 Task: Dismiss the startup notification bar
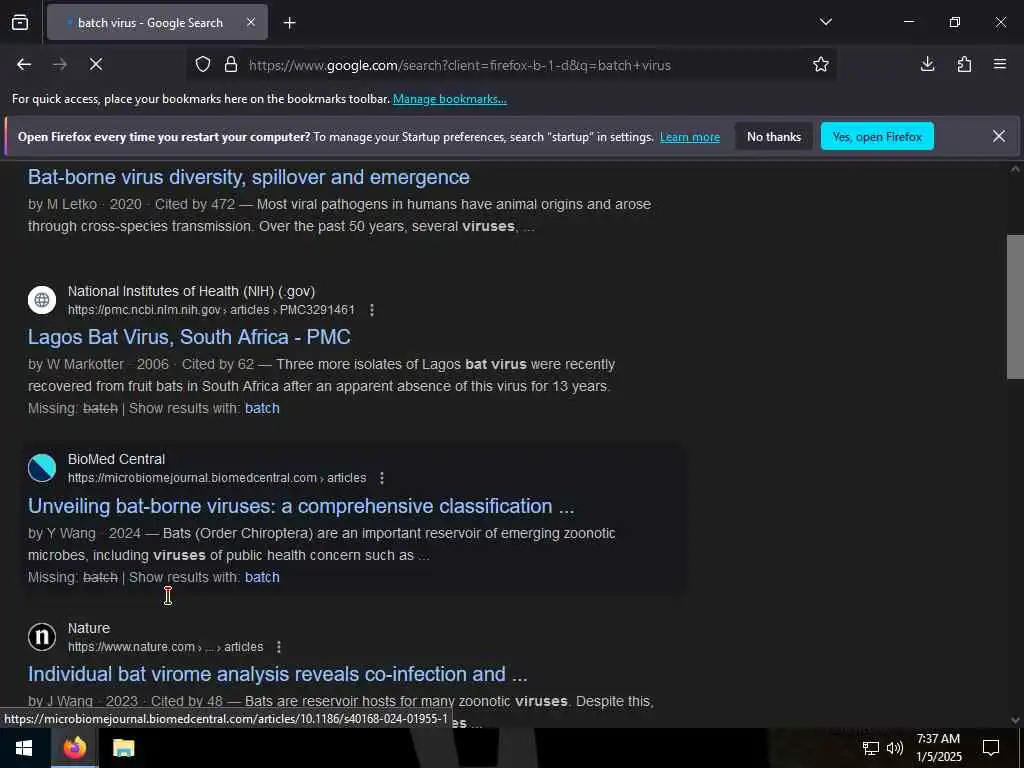point(999,136)
